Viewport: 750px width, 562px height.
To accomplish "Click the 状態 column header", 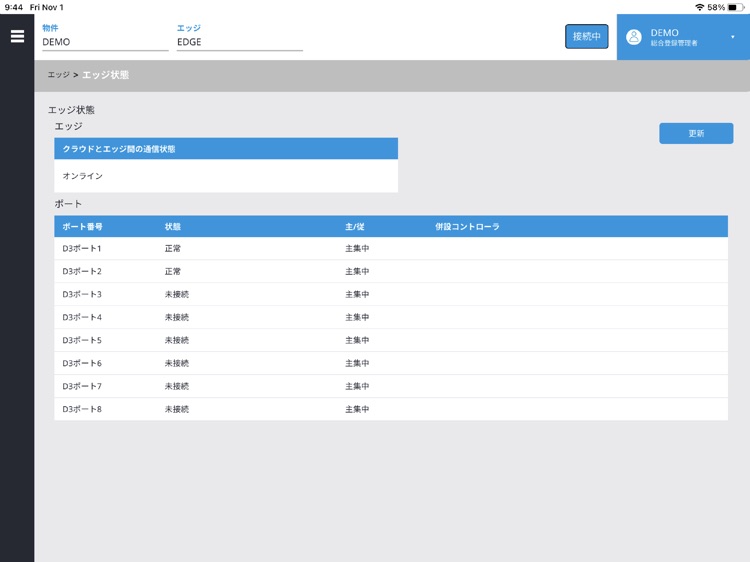I will [x=173, y=227].
